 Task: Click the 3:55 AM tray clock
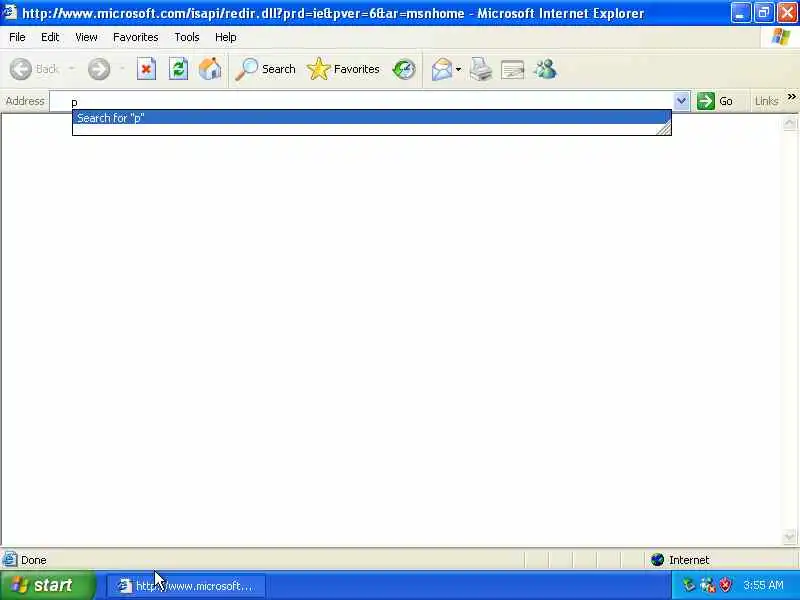(763, 585)
